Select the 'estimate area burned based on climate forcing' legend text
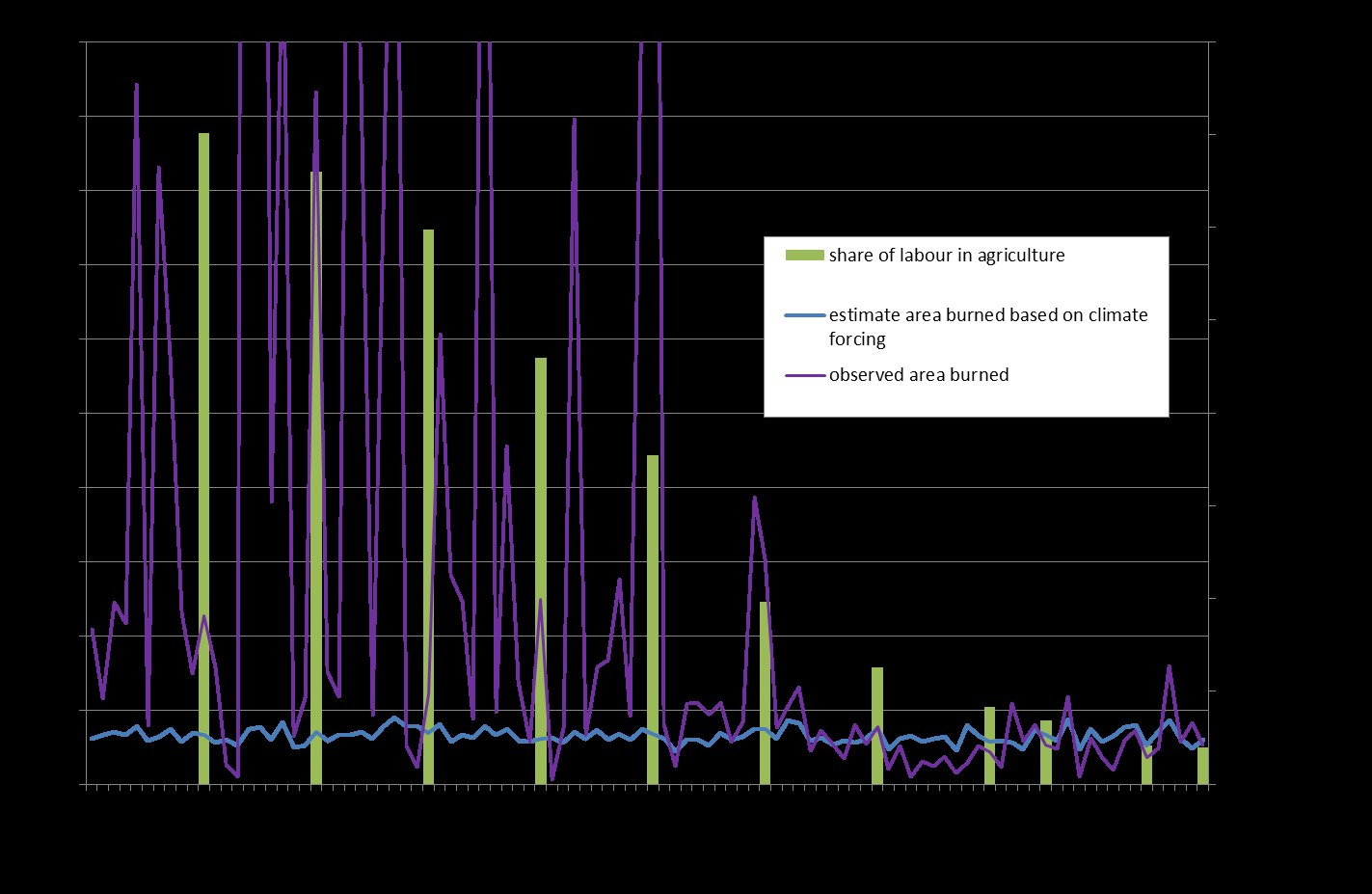This screenshot has height=894, width=1372. pyautogui.click(x=988, y=327)
